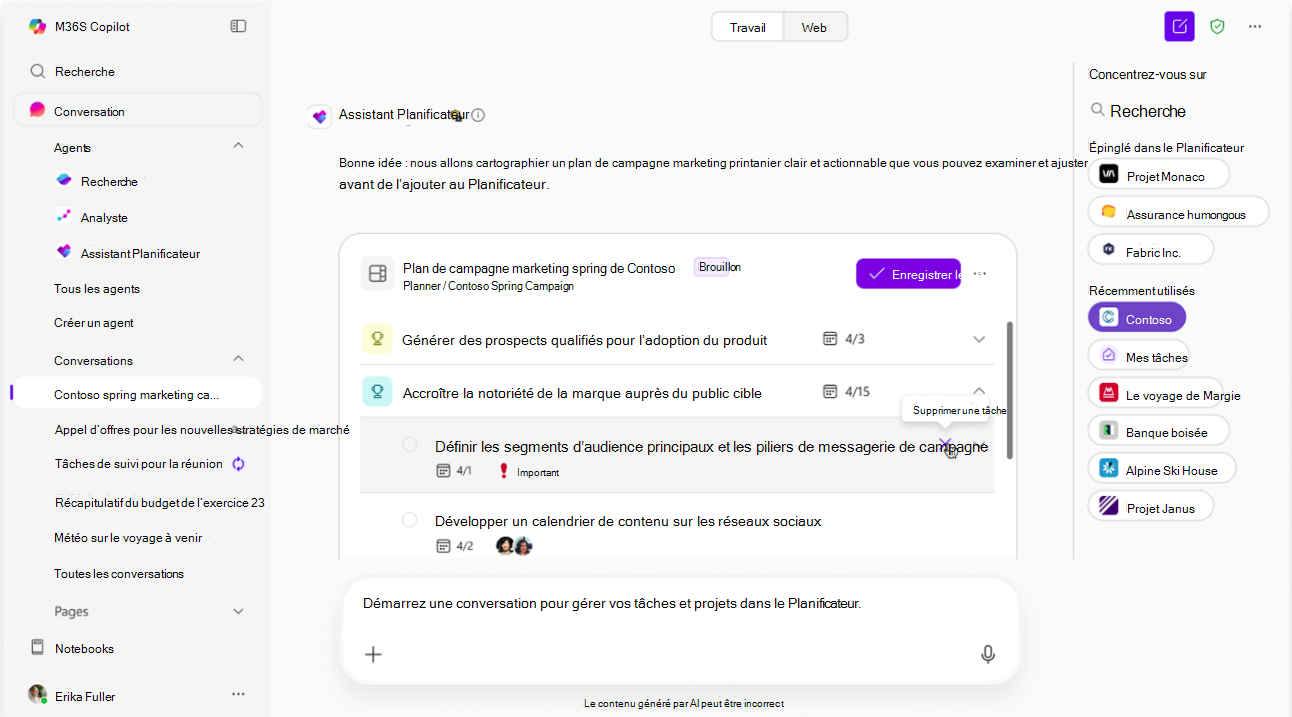
Task: Click Créer un agent link
Action: [x=94, y=323]
